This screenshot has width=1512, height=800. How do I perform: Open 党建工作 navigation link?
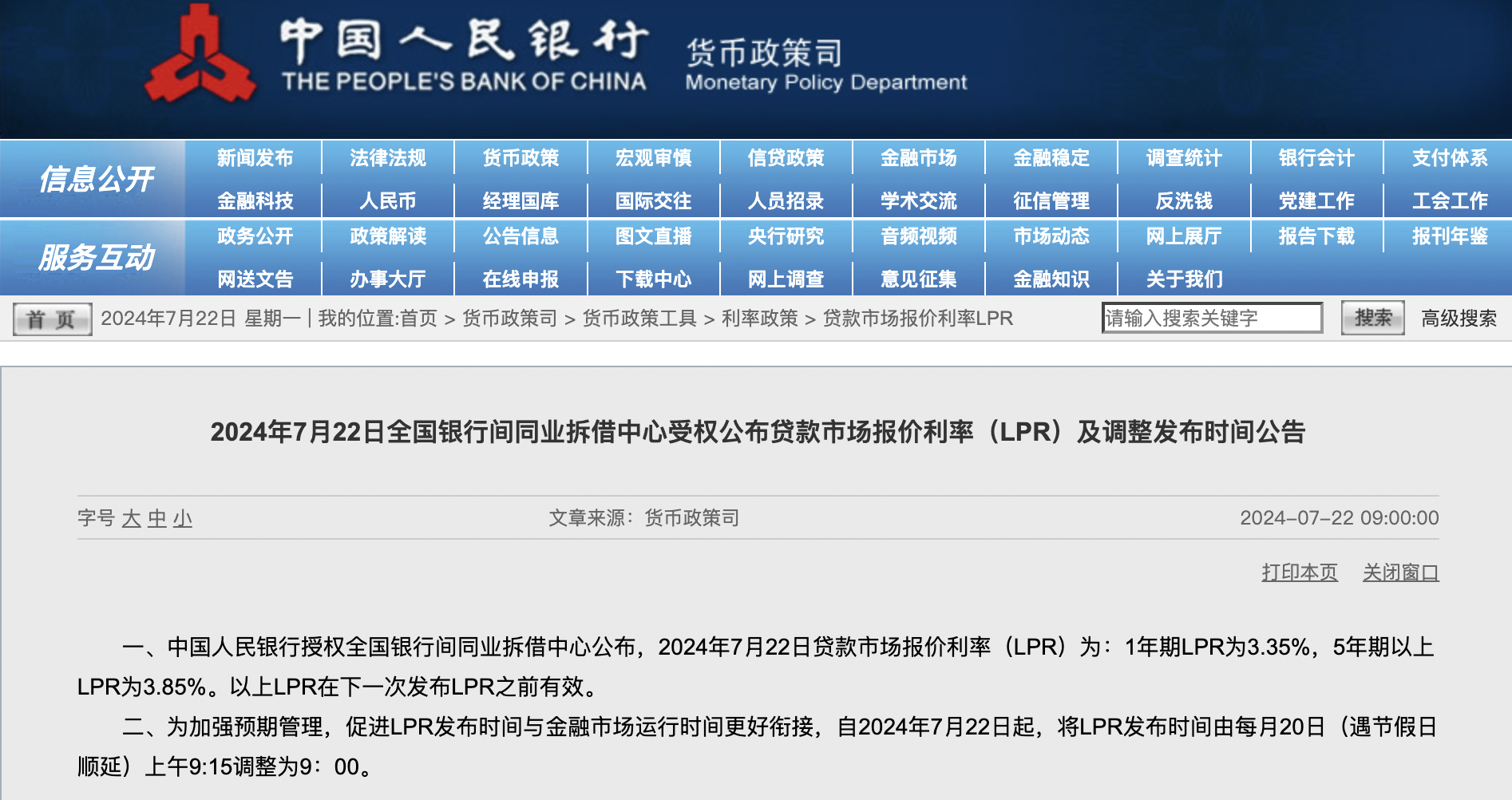(x=1316, y=200)
